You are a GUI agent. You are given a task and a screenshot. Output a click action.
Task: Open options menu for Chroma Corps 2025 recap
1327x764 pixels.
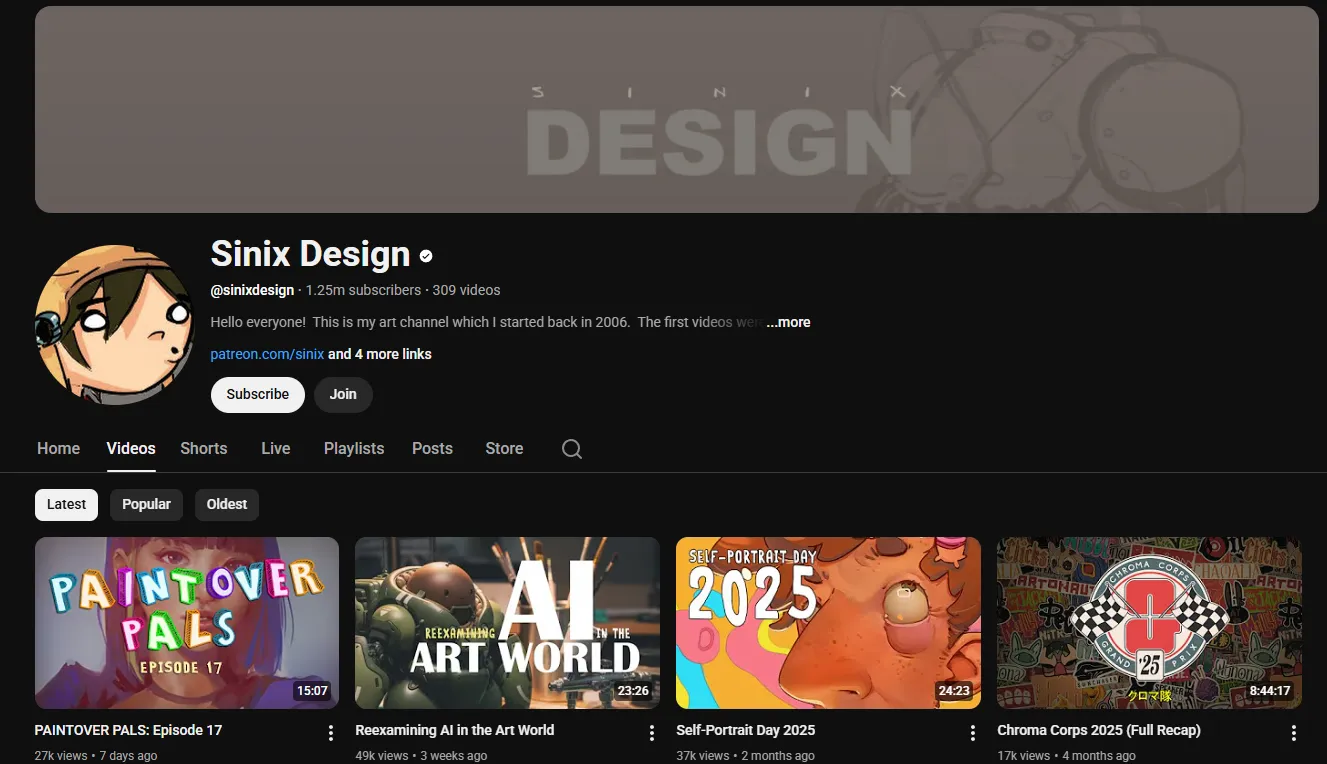pos(1293,732)
